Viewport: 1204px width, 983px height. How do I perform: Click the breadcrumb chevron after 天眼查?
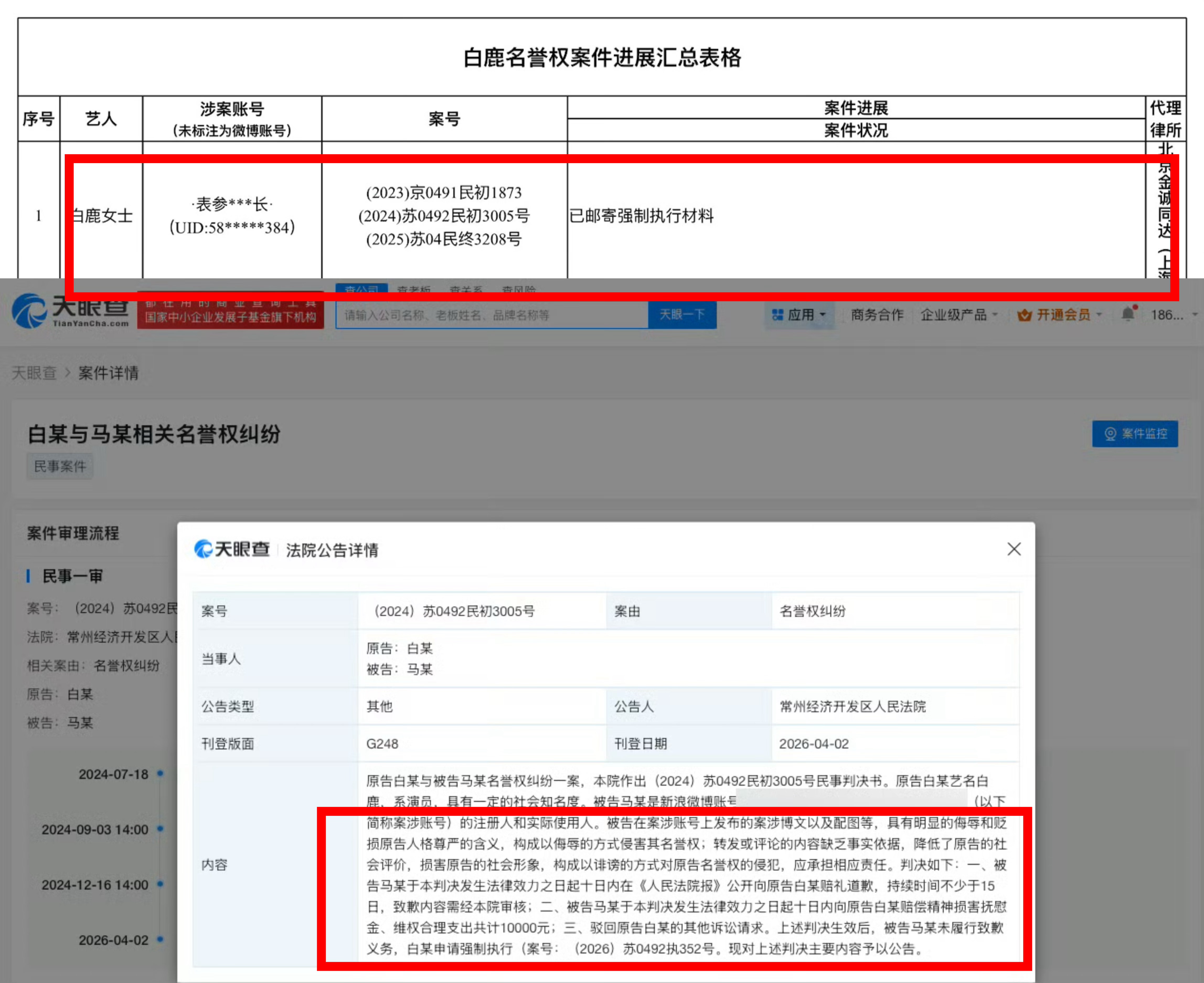tap(67, 373)
